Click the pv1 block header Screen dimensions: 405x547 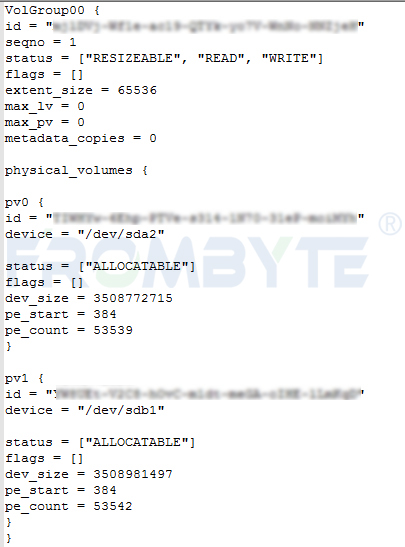(x=24, y=379)
